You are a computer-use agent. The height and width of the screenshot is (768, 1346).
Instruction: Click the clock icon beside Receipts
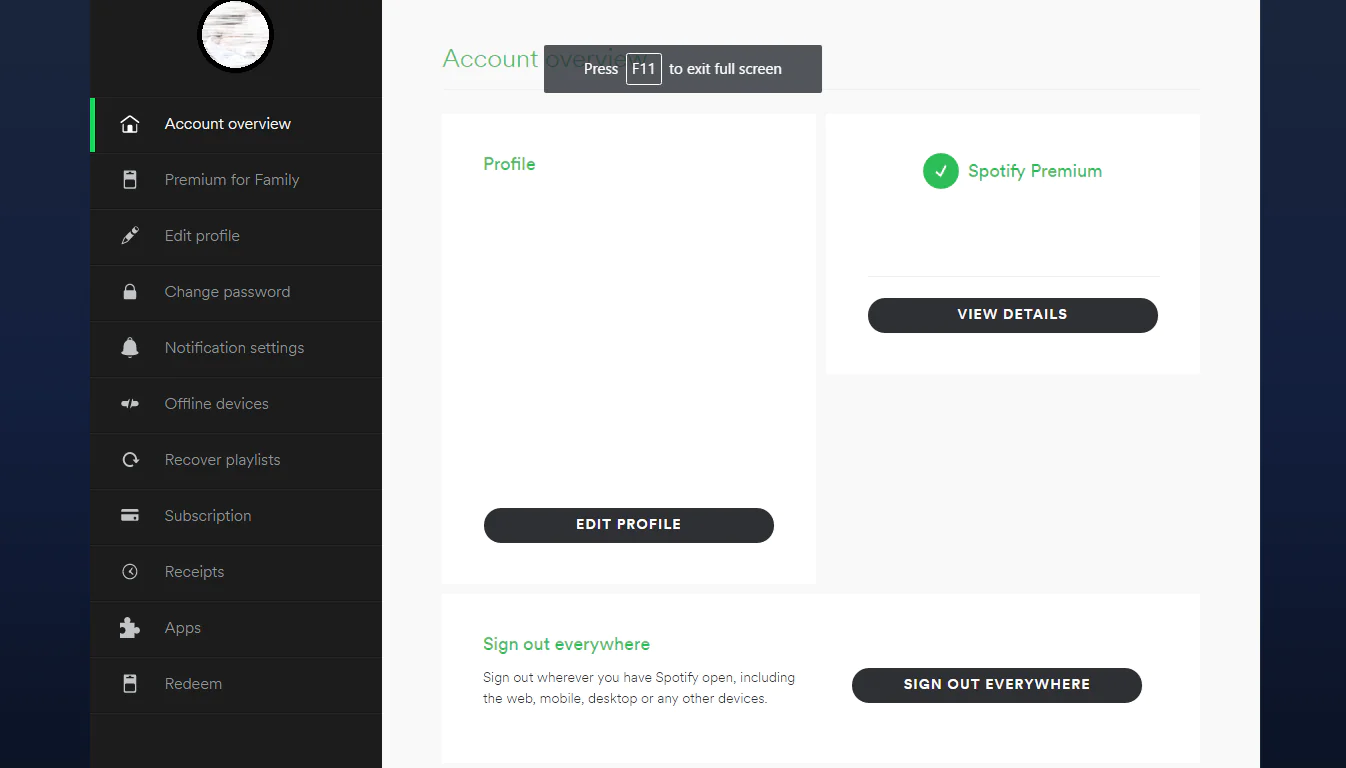(130, 572)
